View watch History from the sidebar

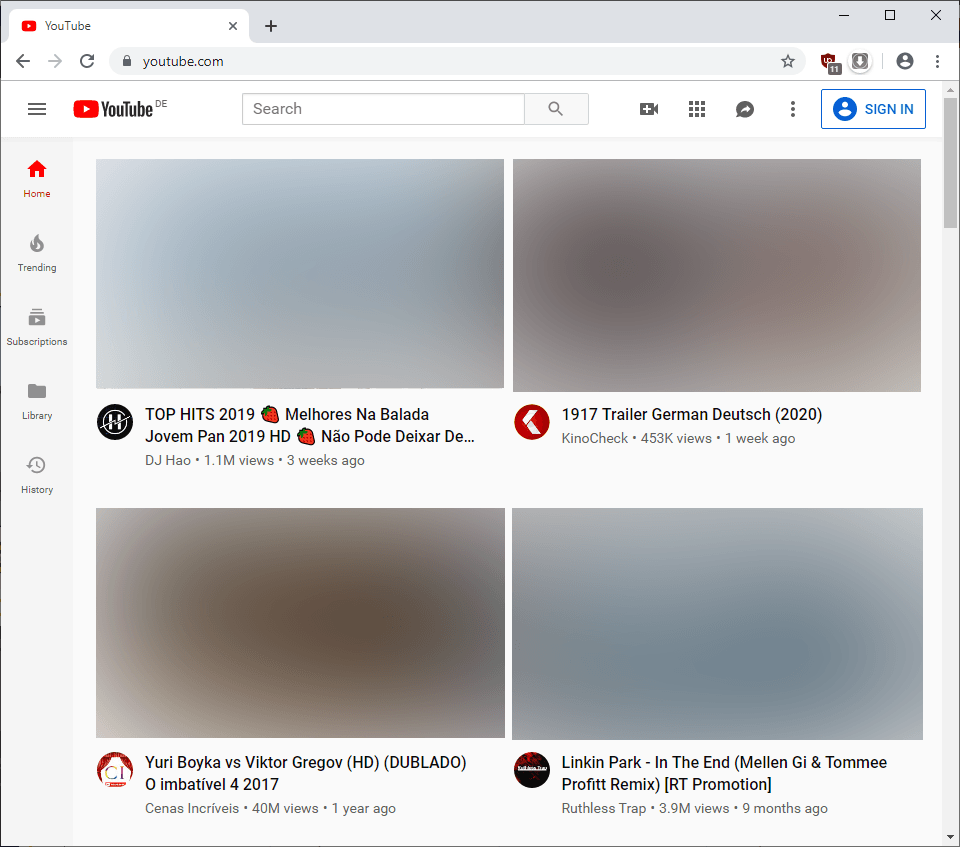click(36, 473)
